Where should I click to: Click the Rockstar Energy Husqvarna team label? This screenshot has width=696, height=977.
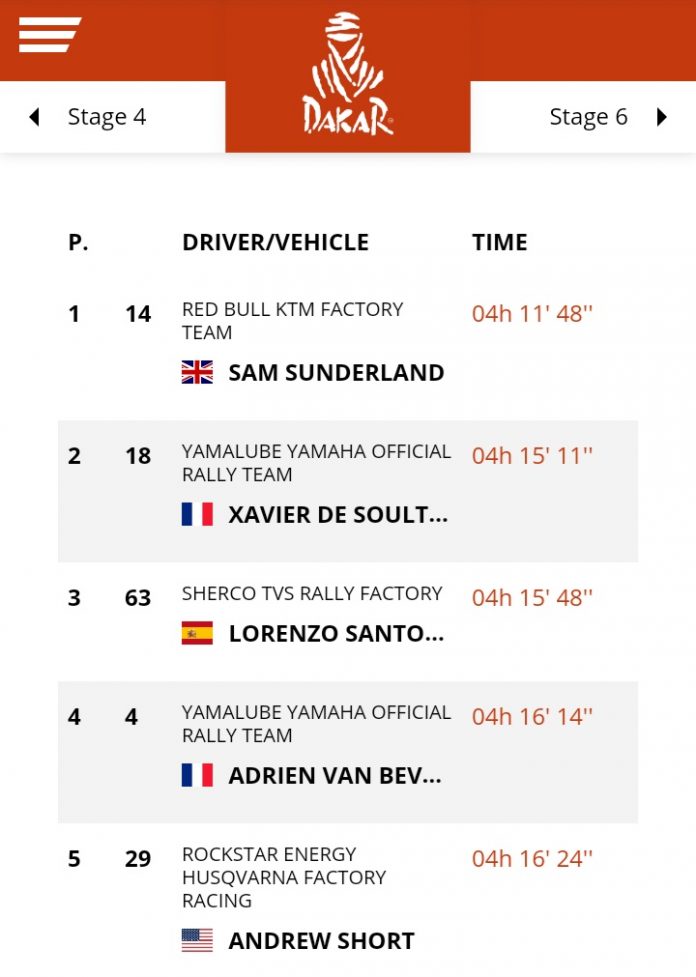pyautogui.click(x=284, y=877)
